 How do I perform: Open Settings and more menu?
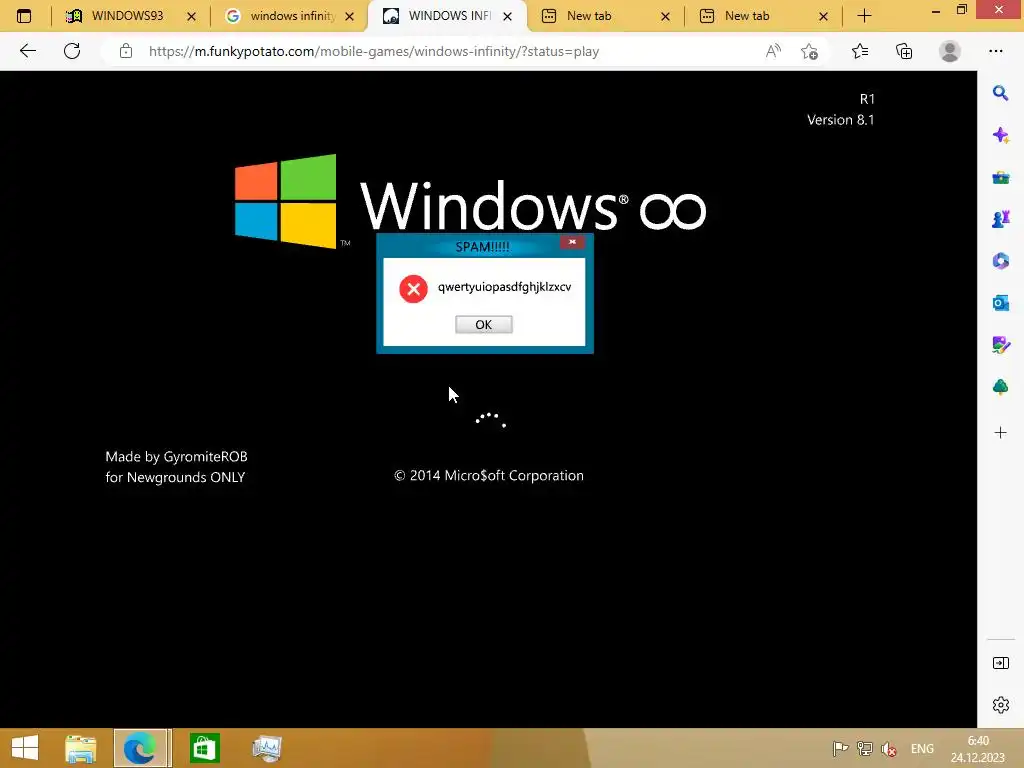[995, 51]
